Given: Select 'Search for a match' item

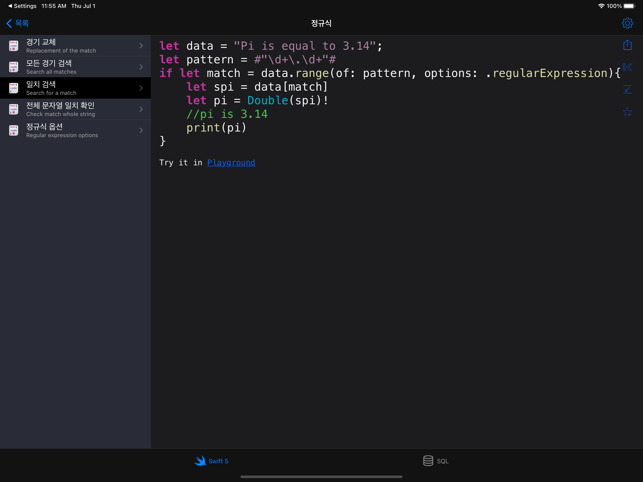Looking at the screenshot, I should pyautogui.click(x=75, y=88).
